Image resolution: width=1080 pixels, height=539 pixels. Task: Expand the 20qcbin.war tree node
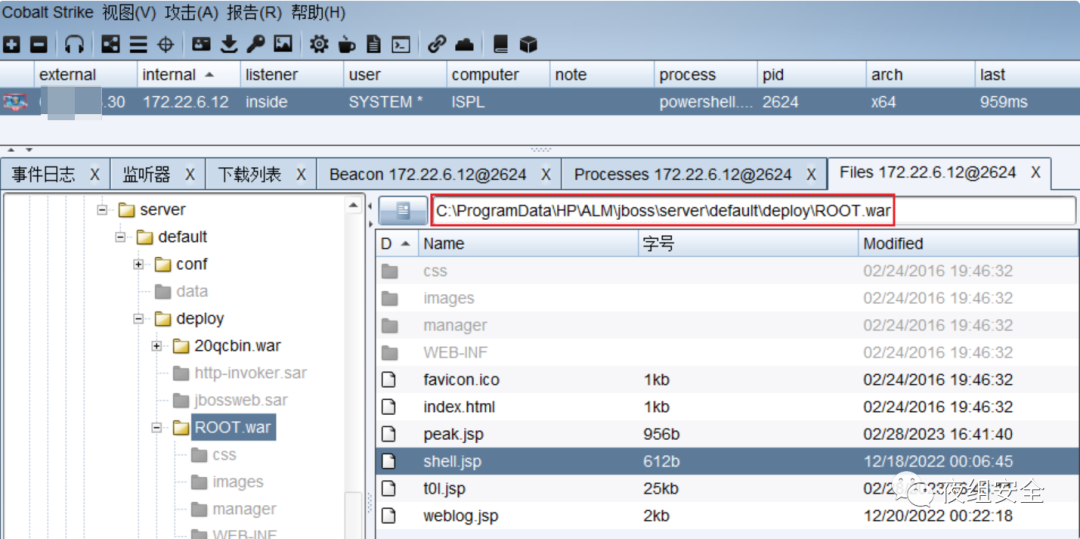point(158,346)
